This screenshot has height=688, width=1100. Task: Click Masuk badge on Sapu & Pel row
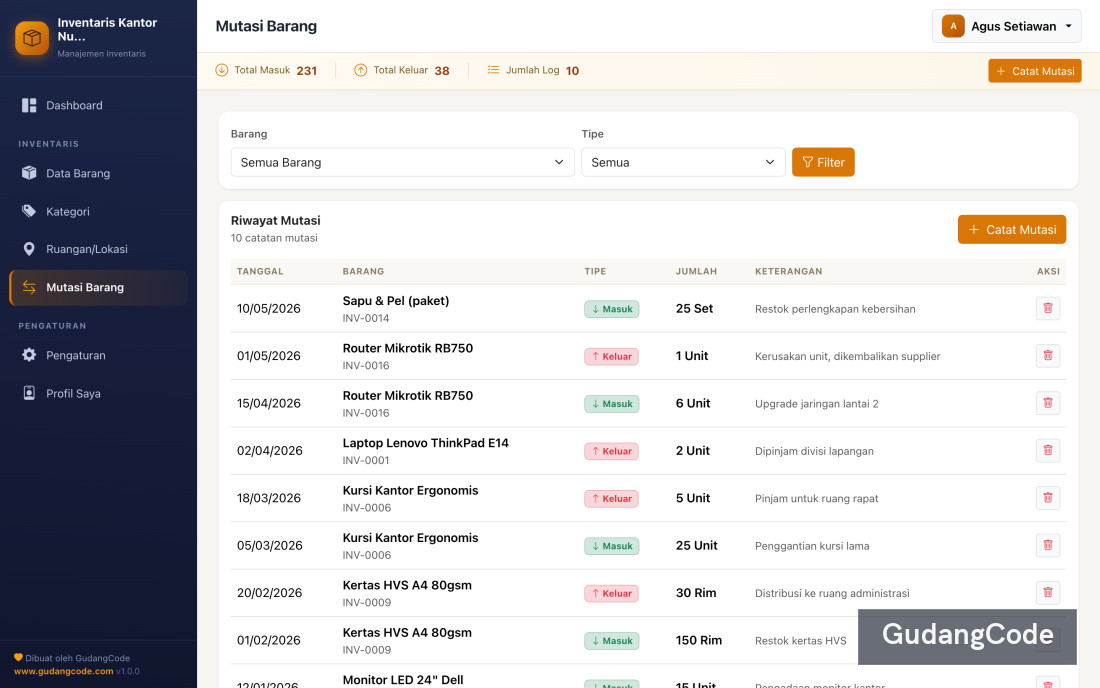(x=612, y=309)
